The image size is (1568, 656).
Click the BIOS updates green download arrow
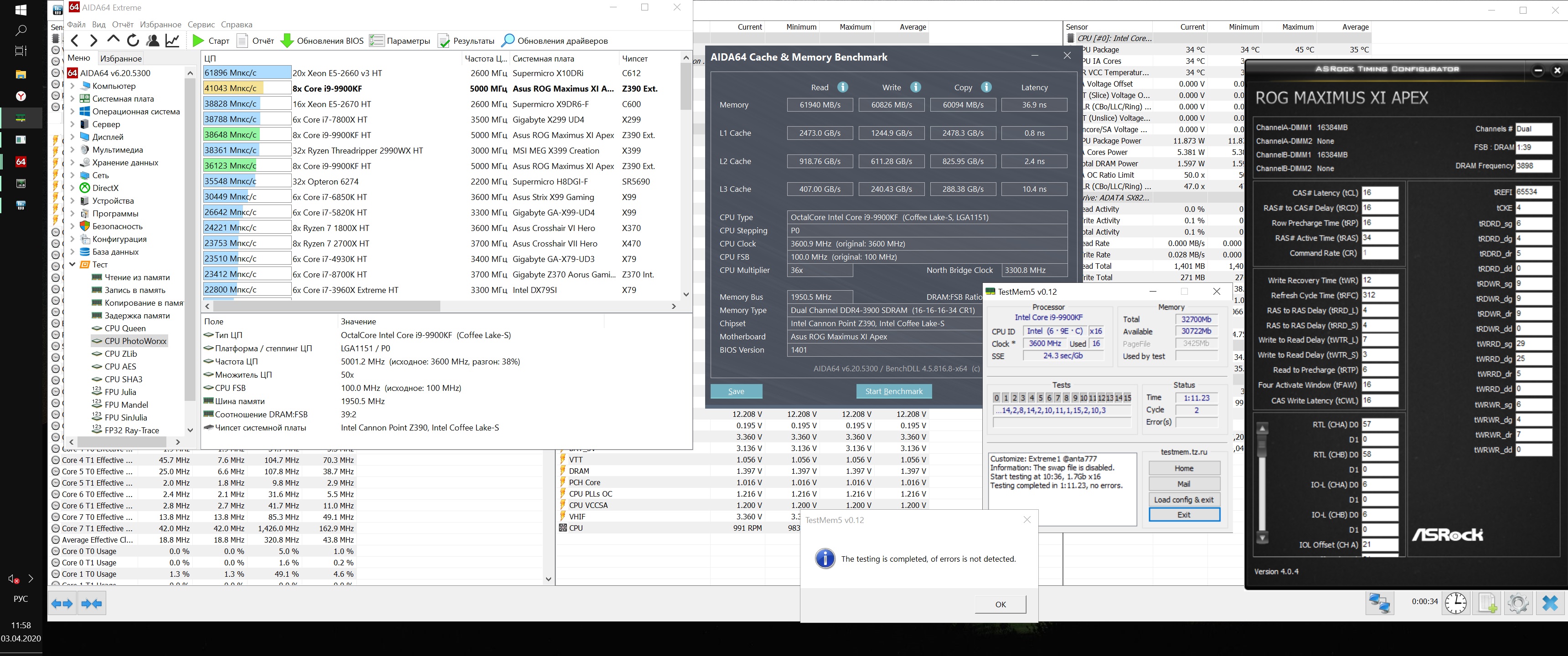tap(287, 41)
